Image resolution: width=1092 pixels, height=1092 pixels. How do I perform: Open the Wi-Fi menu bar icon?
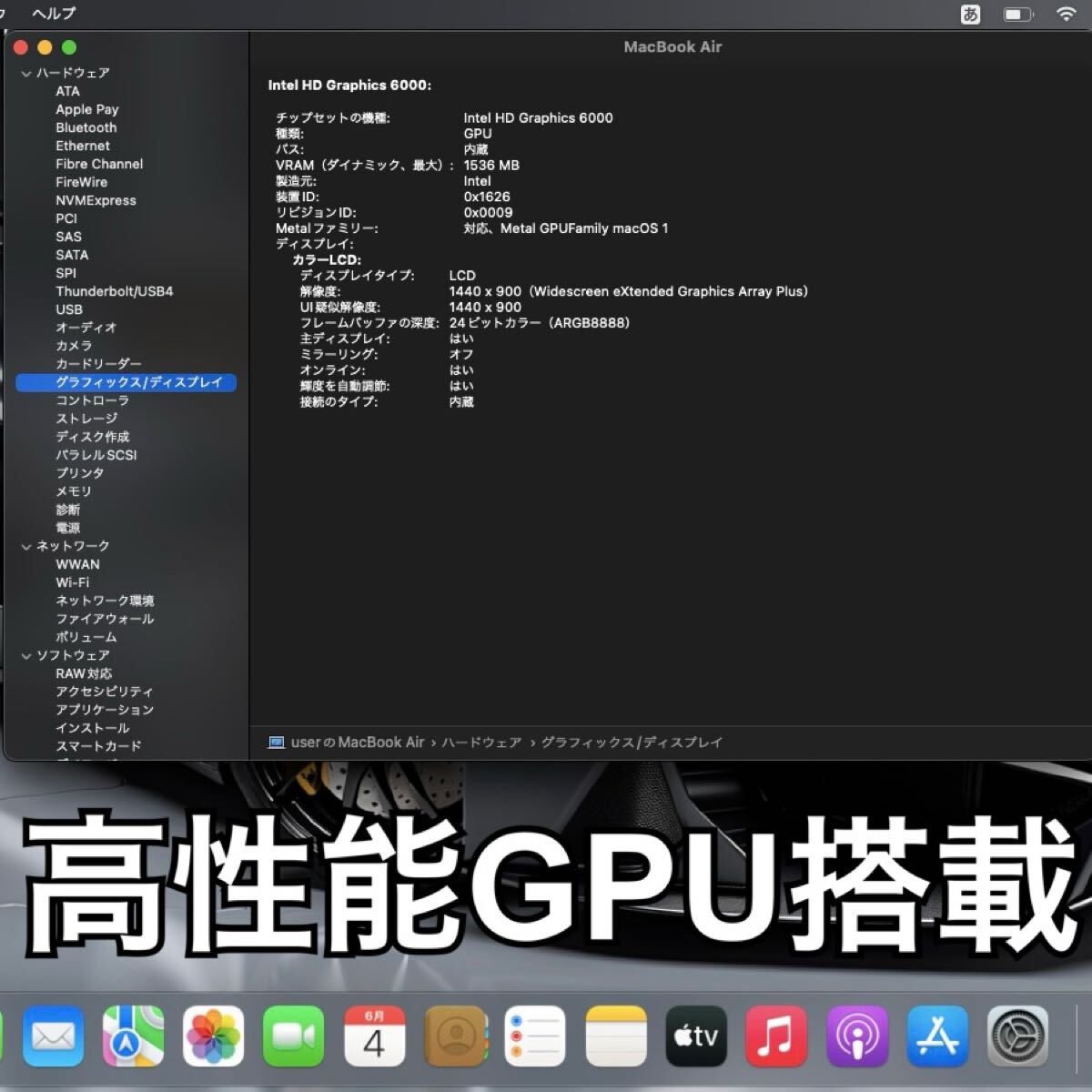point(1066,15)
